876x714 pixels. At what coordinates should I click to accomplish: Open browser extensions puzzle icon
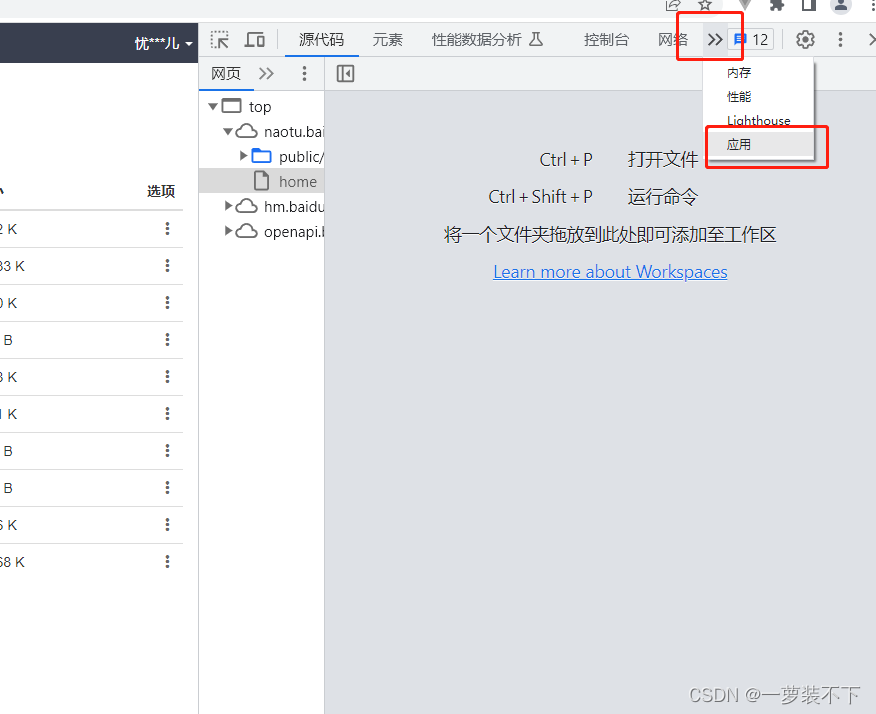click(776, 6)
